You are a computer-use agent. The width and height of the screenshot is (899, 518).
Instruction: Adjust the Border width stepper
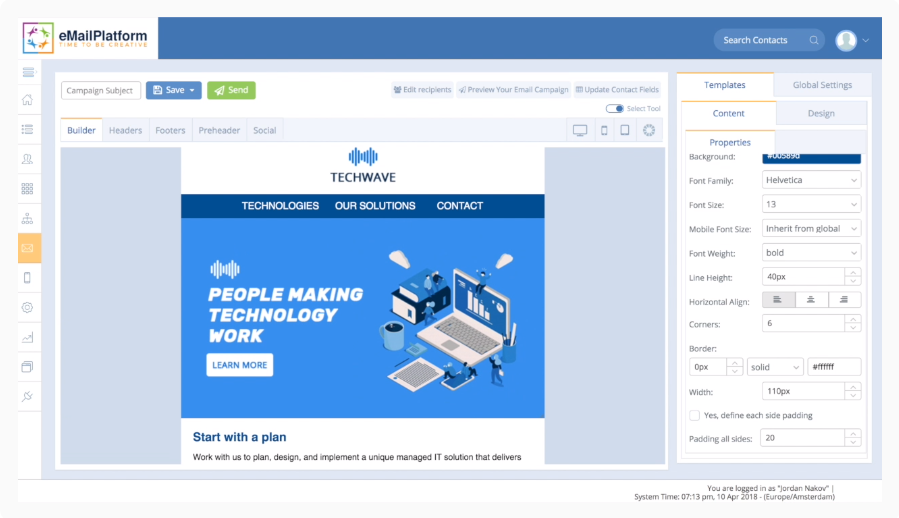pos(734,367)
